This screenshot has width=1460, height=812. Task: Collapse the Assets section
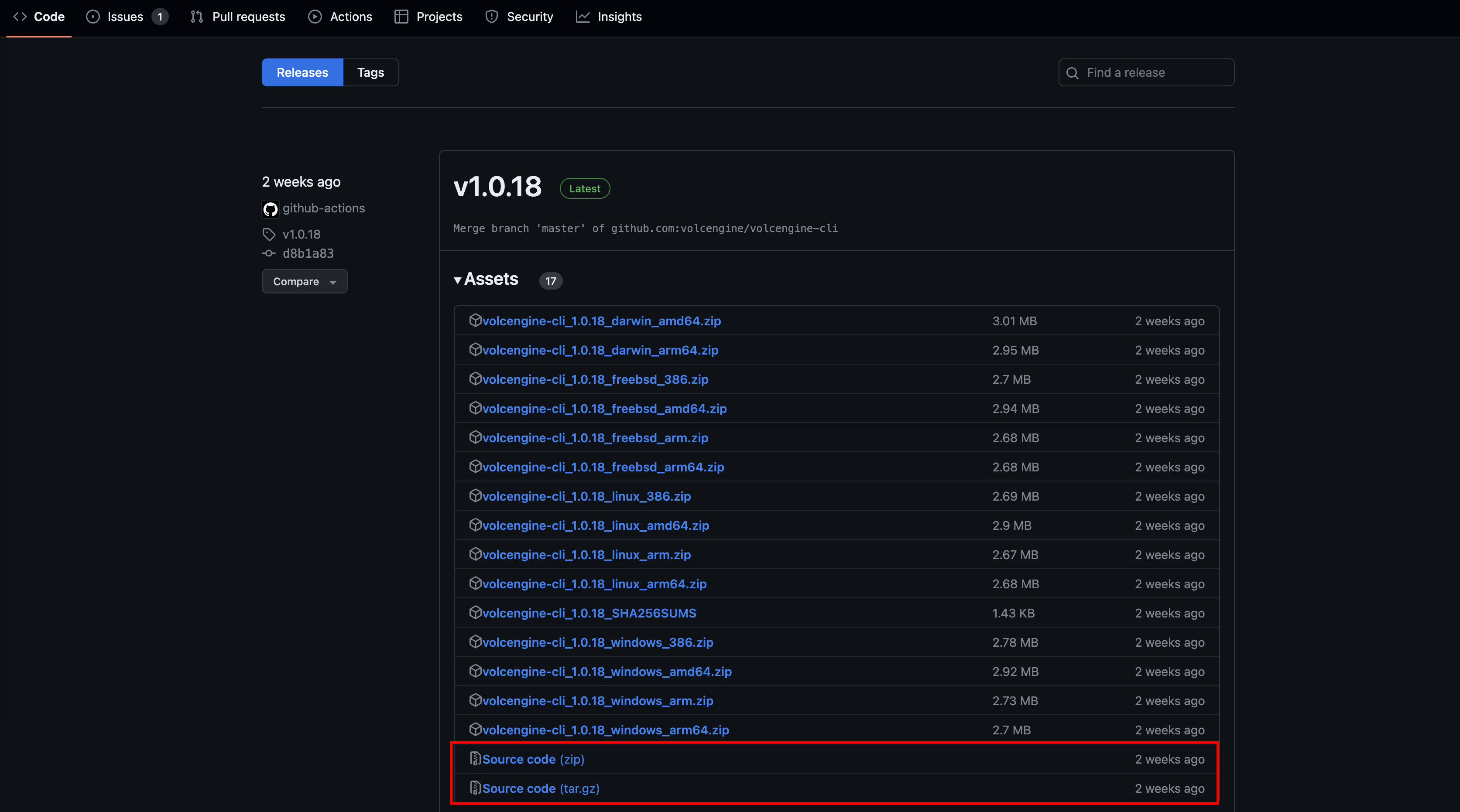coord(486,279)
